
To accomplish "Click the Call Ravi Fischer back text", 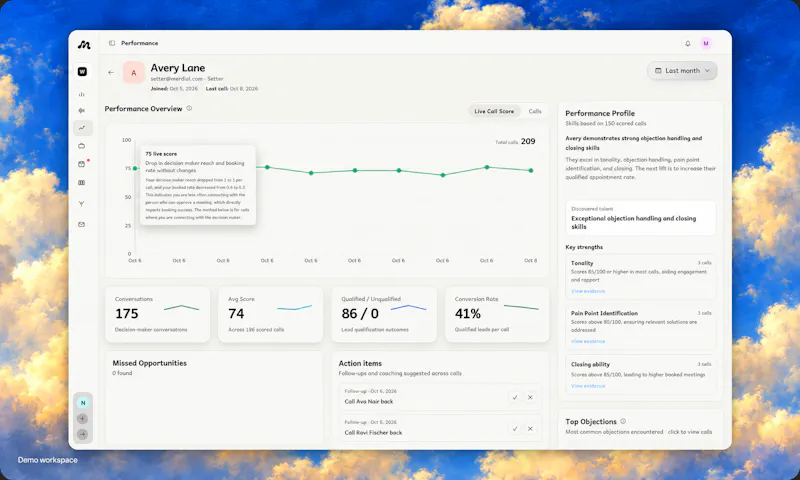I will 373,433.
